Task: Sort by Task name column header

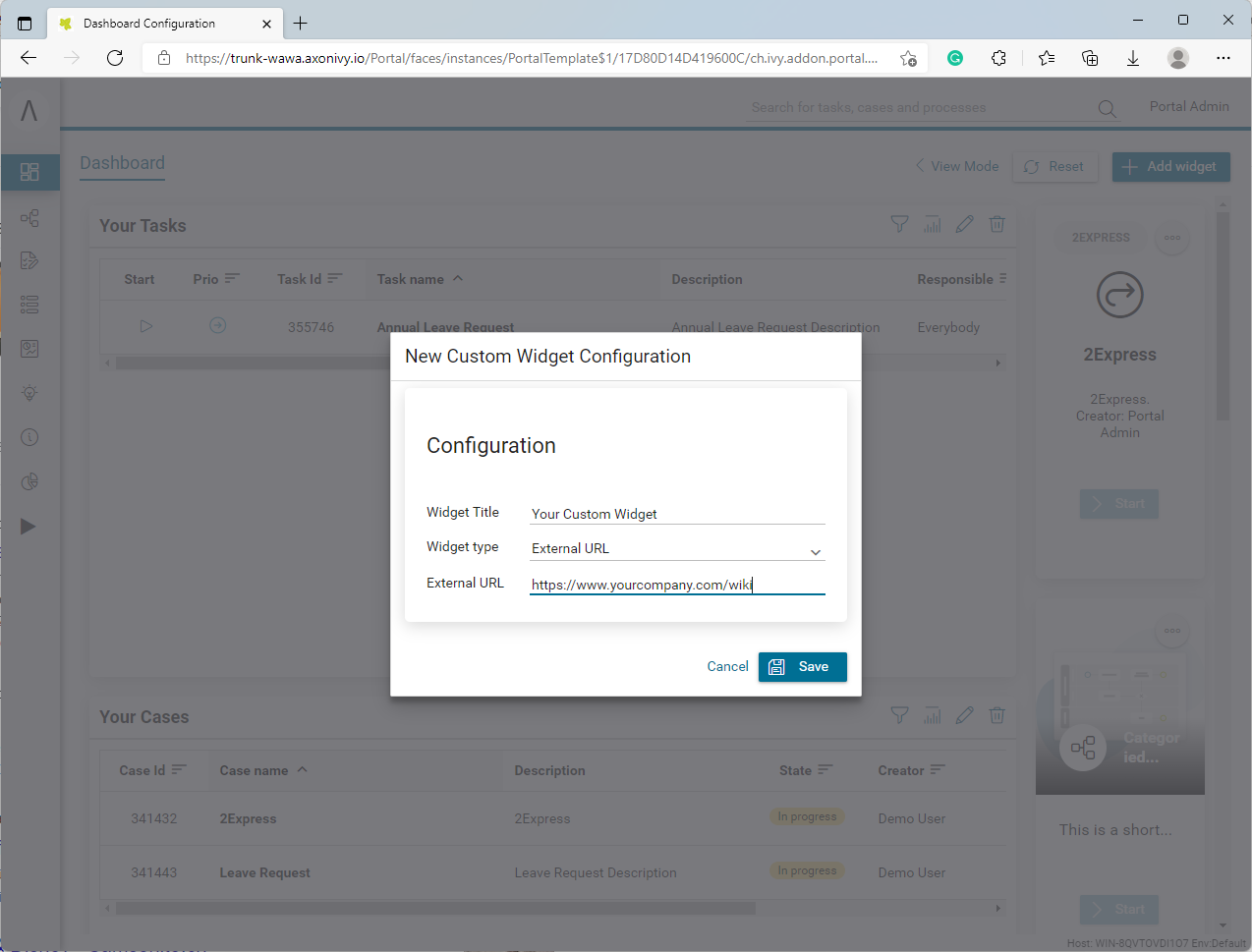Action: (x=411, y=280)
